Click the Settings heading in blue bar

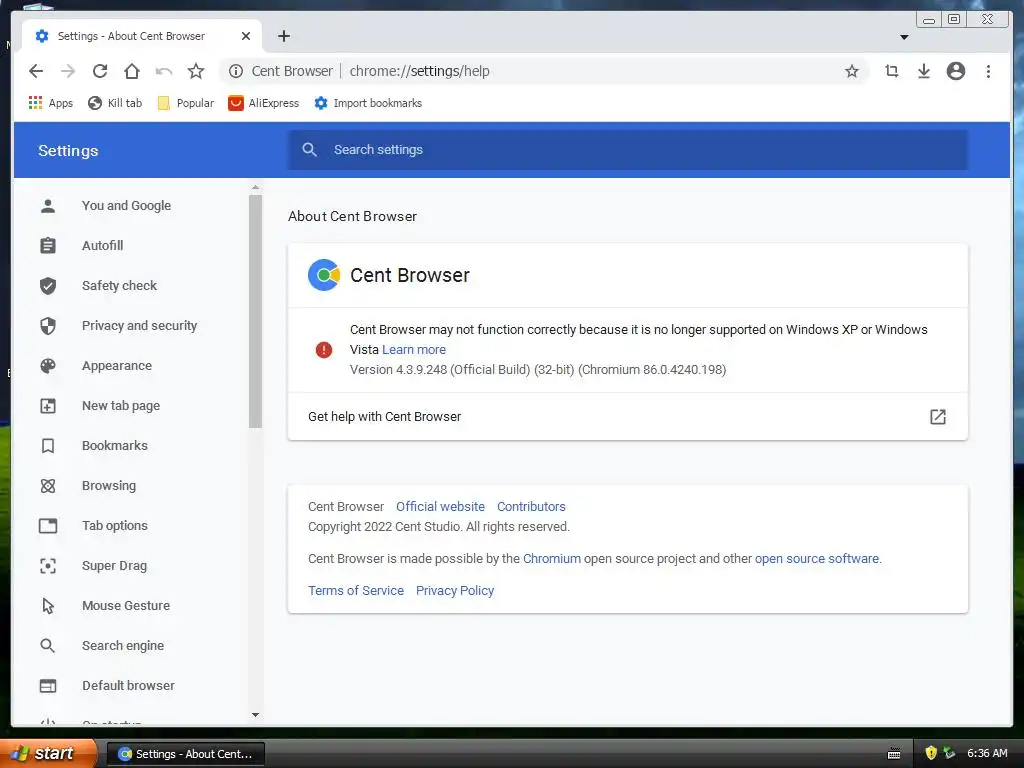click(x=68, y=151)
